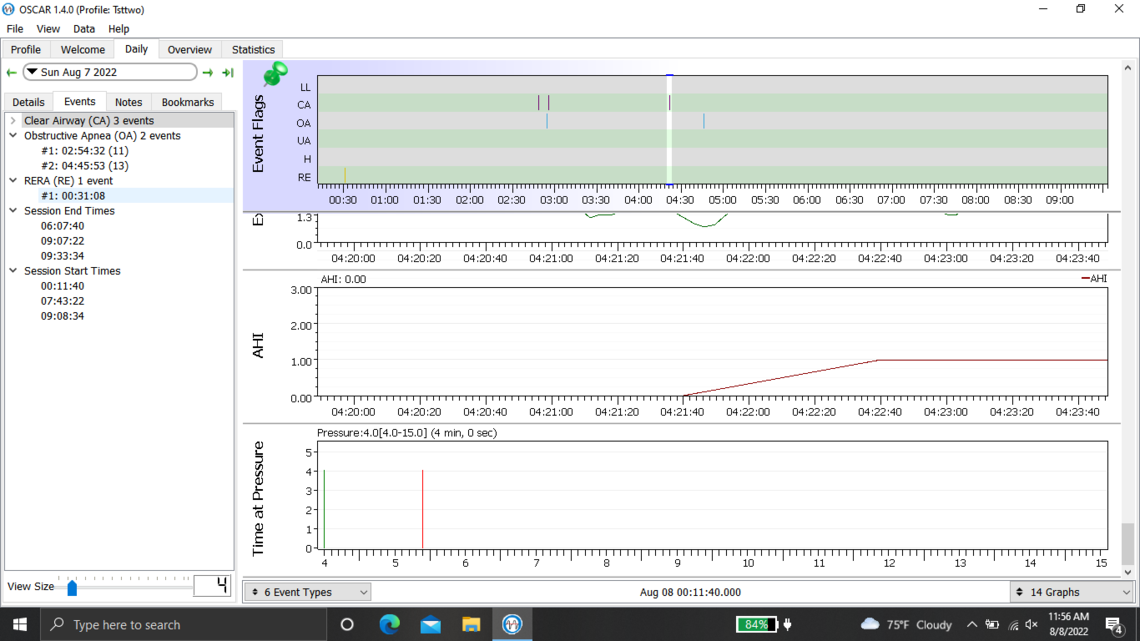Collapse the RERA (RE) 1 event node
The image size is (1140, 641).
pyautogui.click(x=13, y=181)
